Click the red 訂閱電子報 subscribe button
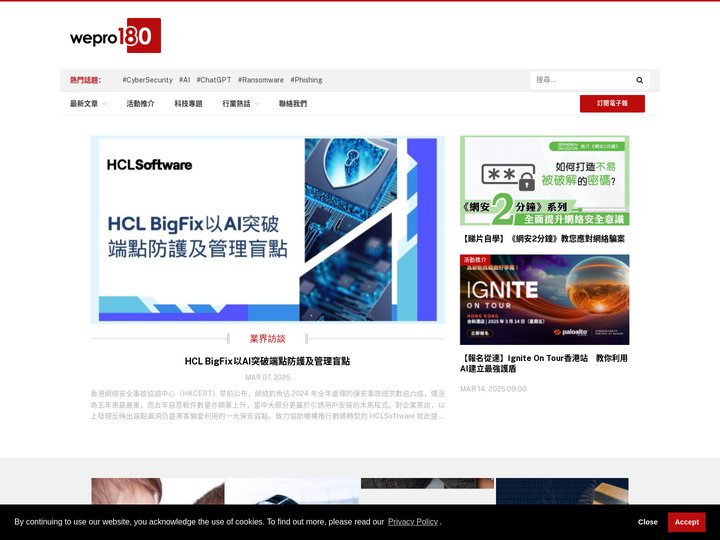 pos(612,104)
